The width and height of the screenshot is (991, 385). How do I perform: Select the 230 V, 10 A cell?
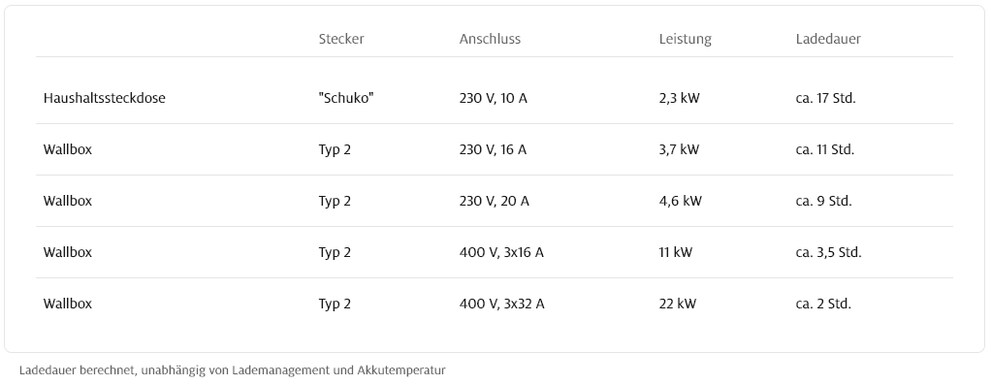[493, 99]
